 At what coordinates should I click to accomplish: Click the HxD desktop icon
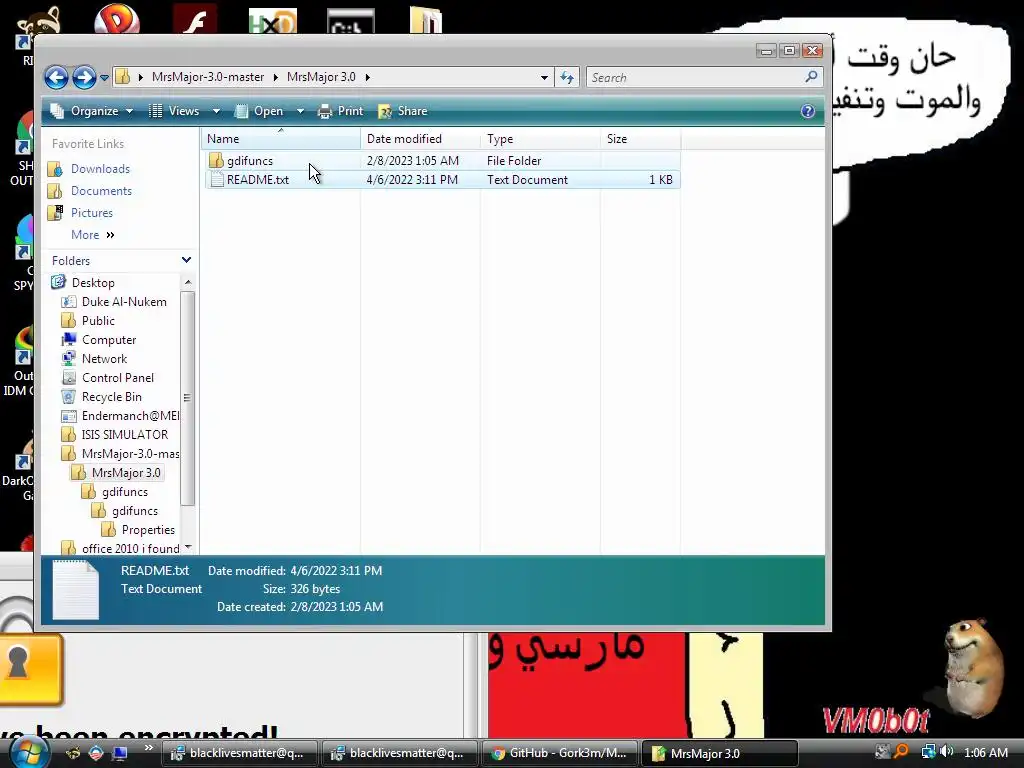click(272, 20)
